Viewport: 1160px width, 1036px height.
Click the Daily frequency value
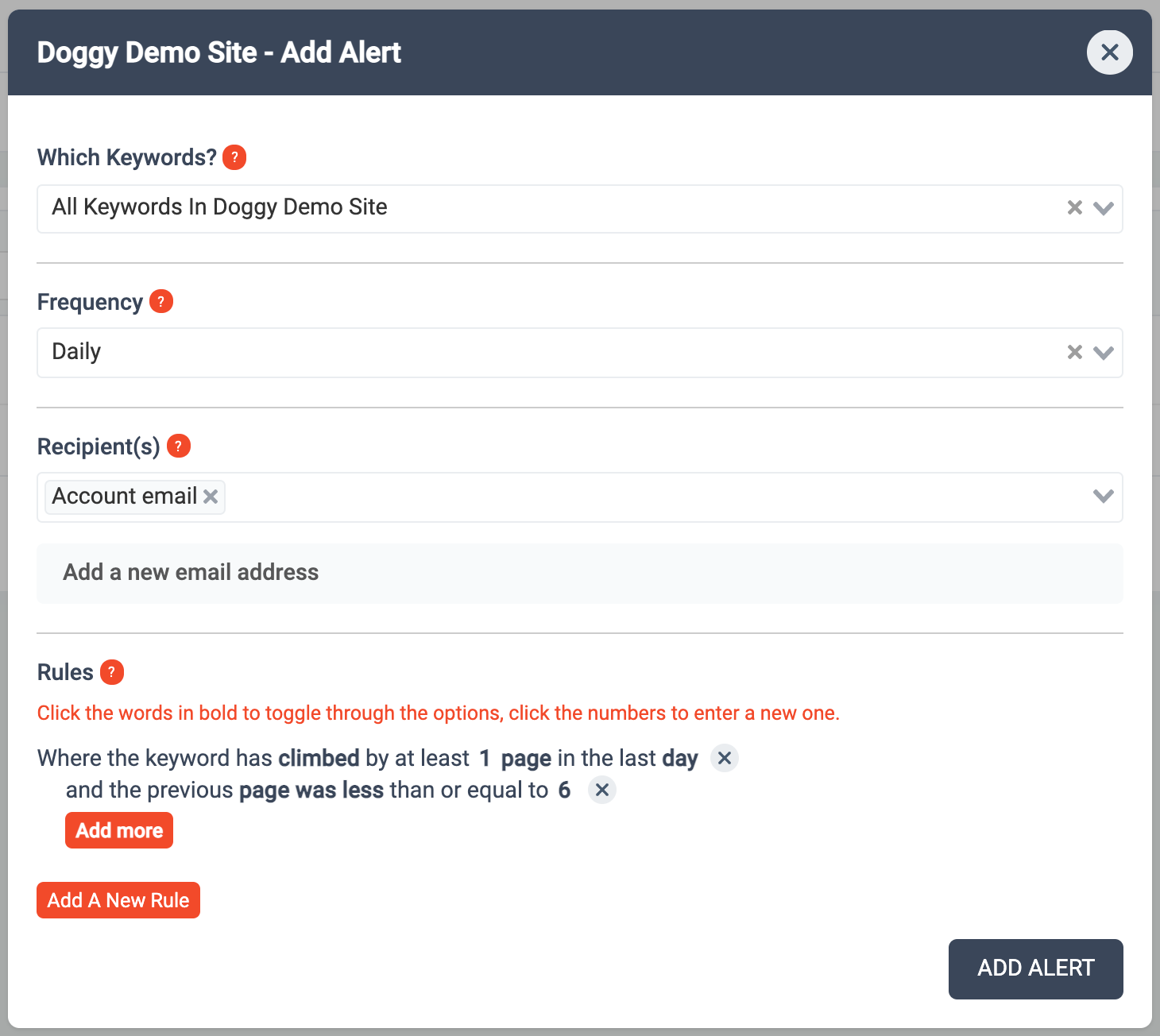point(76,352)
